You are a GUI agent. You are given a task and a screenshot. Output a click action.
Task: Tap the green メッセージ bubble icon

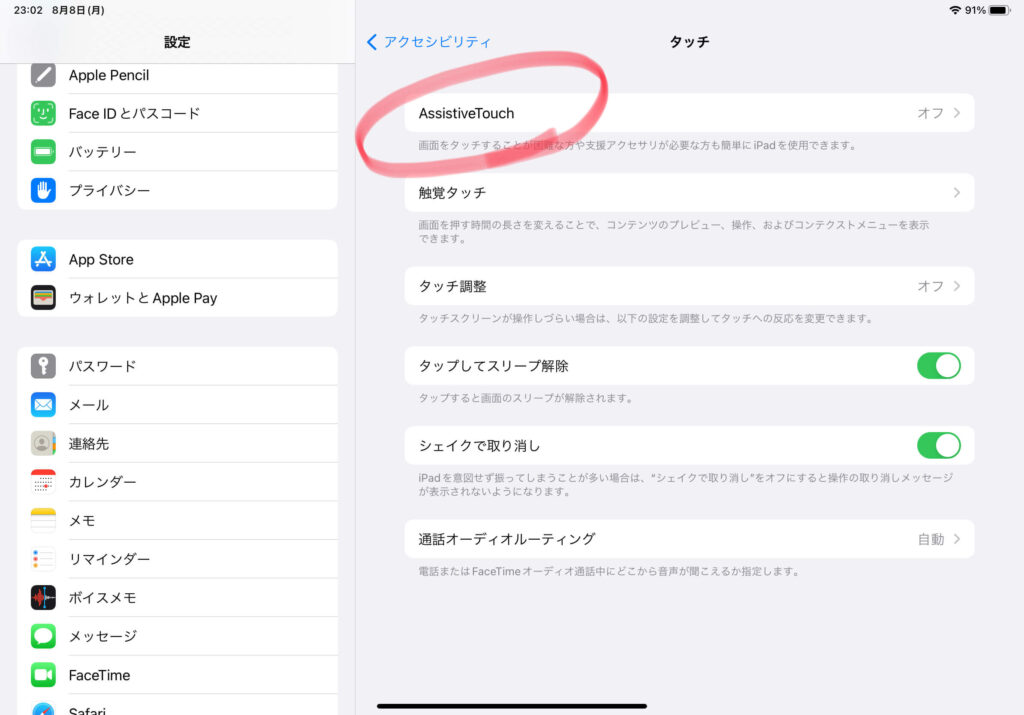pyautogui.click(x=43, y=636)
